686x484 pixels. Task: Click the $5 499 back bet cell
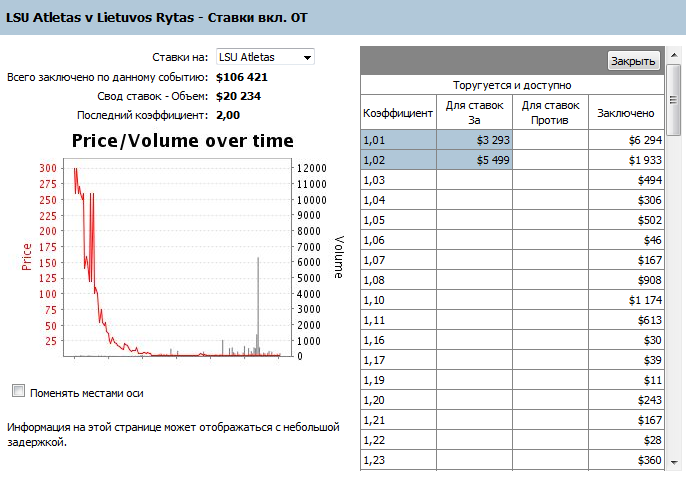click(x=474, y=160)
